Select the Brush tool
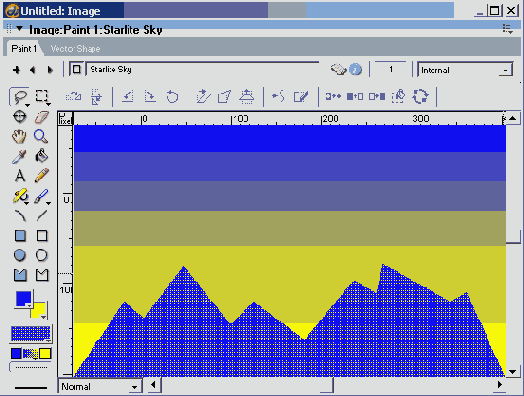The height and width of the screenshot is (396, 524). [x=42, y=196]
